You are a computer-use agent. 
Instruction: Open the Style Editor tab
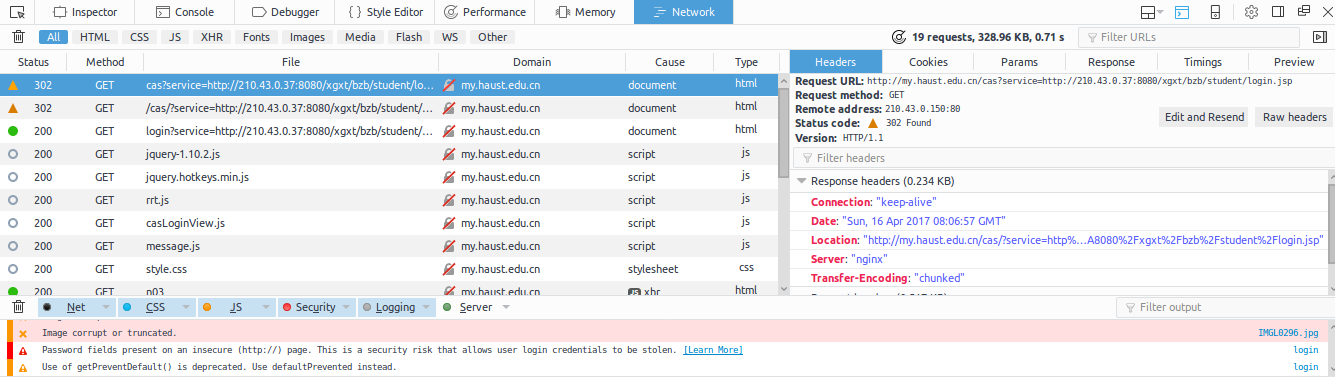pos(386,12)
